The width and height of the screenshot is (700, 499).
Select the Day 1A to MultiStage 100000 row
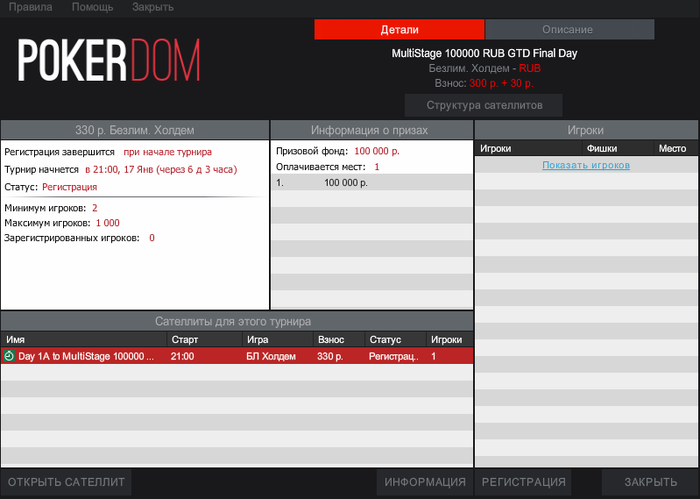pos(237,356)
